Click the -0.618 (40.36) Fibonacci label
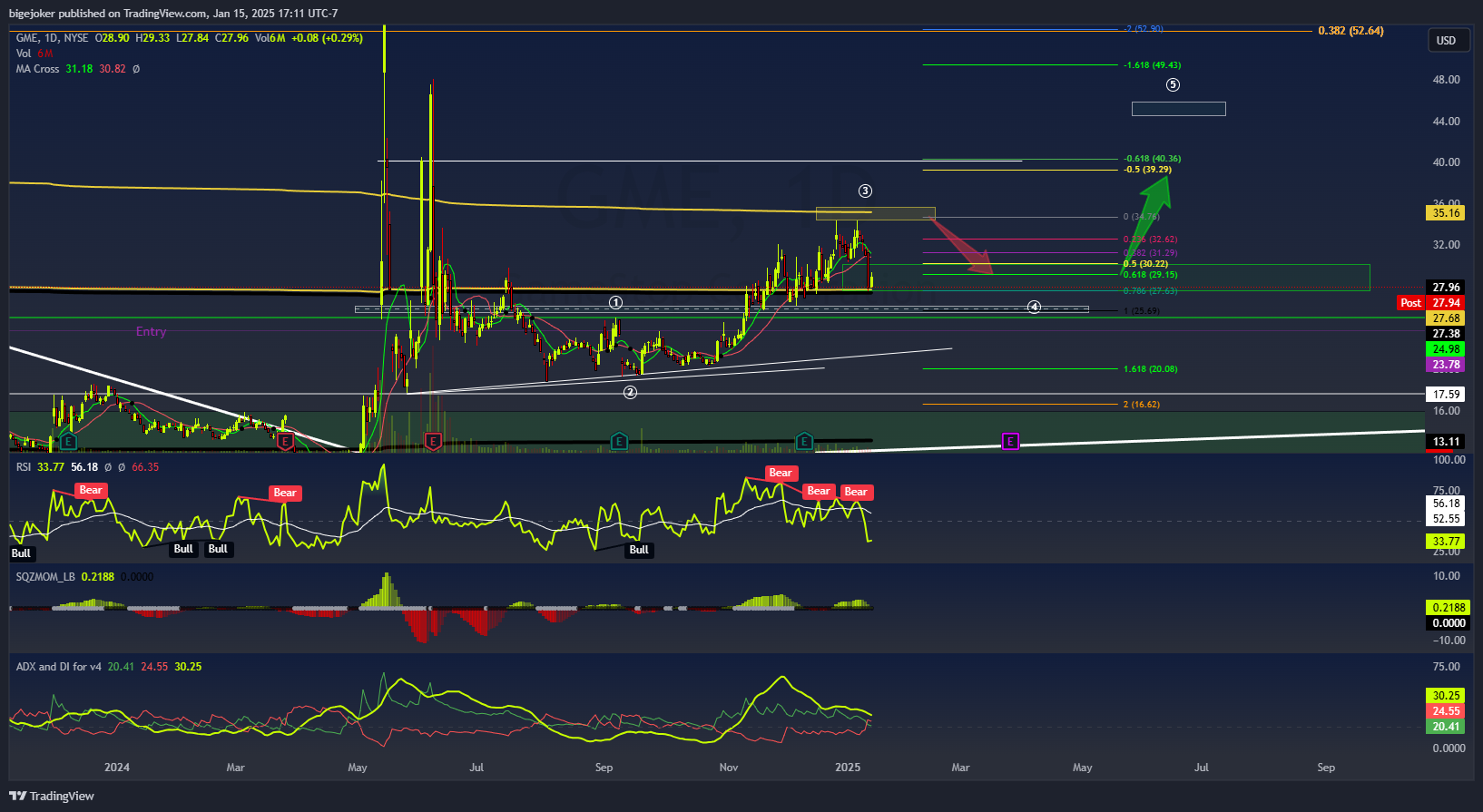 click(x=1152, y=159)
